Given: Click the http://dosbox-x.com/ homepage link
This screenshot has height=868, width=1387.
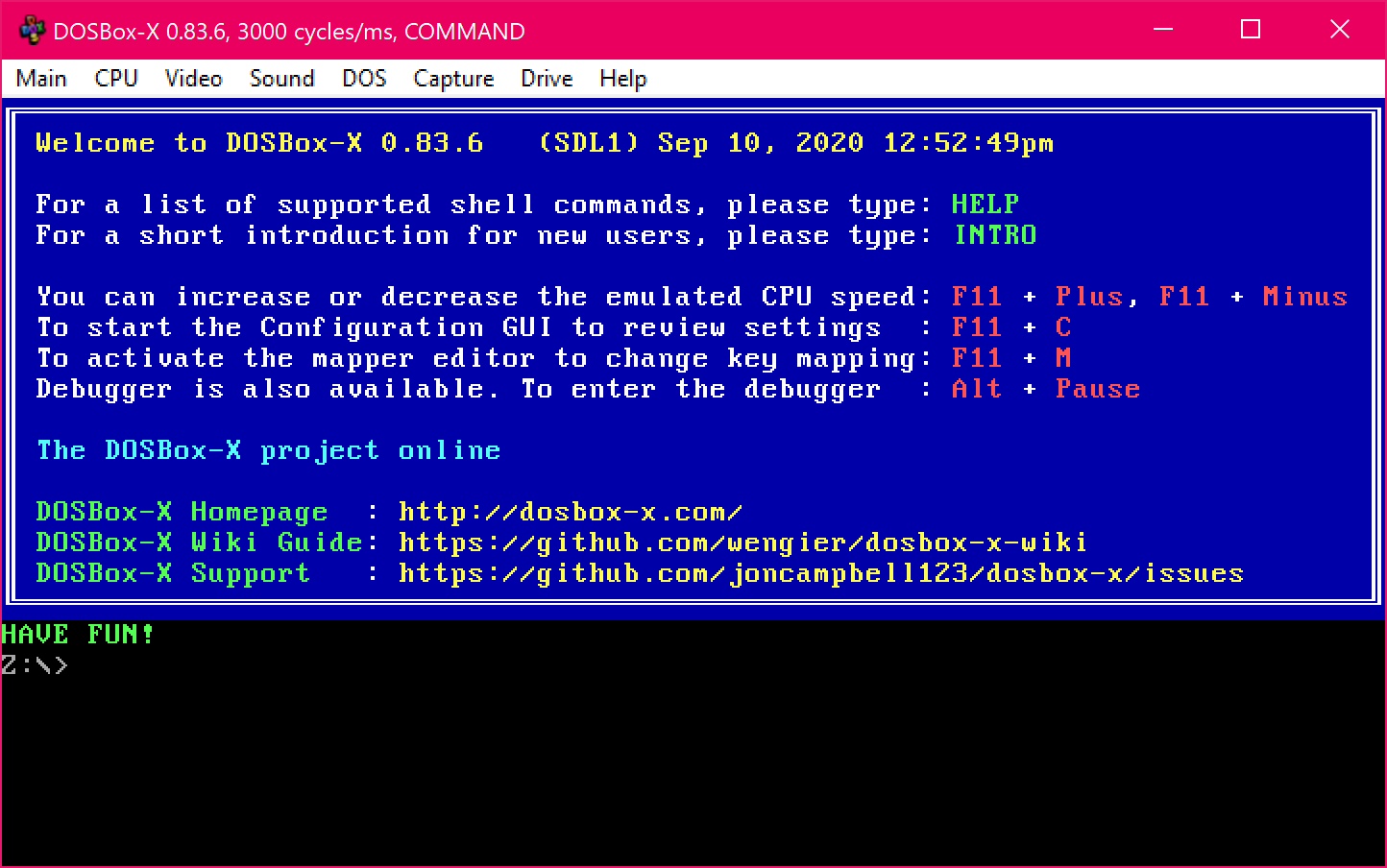Looking at the screenshot, I should pos(571,512).
